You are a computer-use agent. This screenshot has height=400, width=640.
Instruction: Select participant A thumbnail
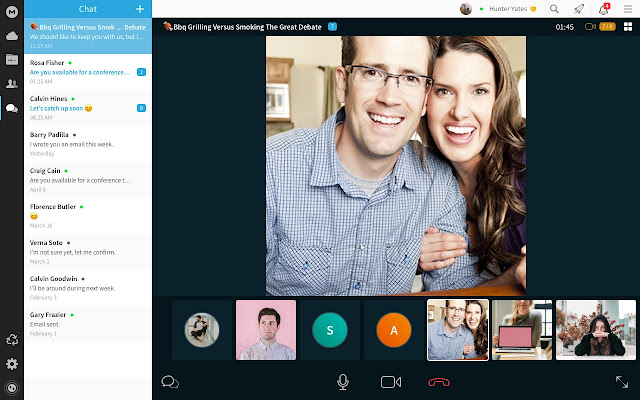pos(394,330)
